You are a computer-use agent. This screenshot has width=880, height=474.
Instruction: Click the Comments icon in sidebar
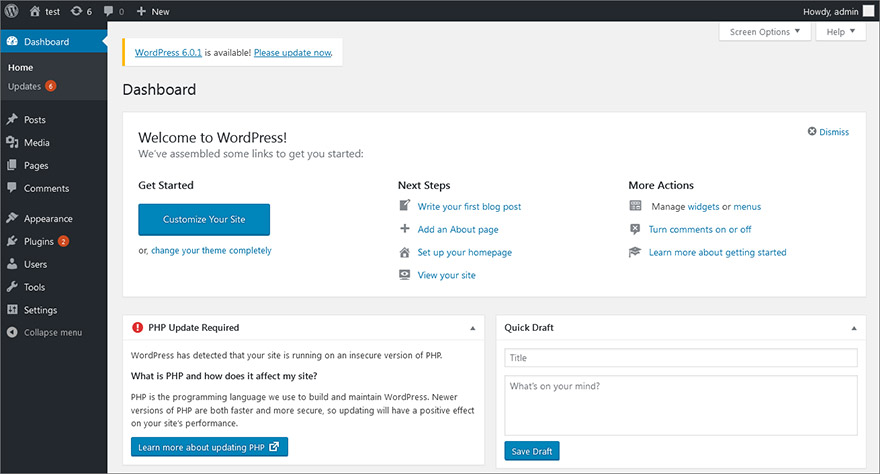point(12,188)
